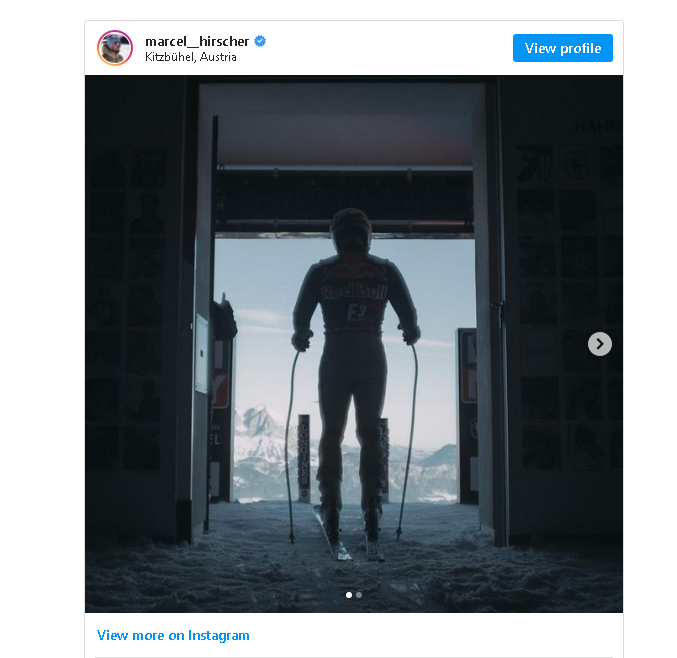Viewport: 677px width, 658px height.
Task: Click the blue verified badge icon
Action: (260, 41)
